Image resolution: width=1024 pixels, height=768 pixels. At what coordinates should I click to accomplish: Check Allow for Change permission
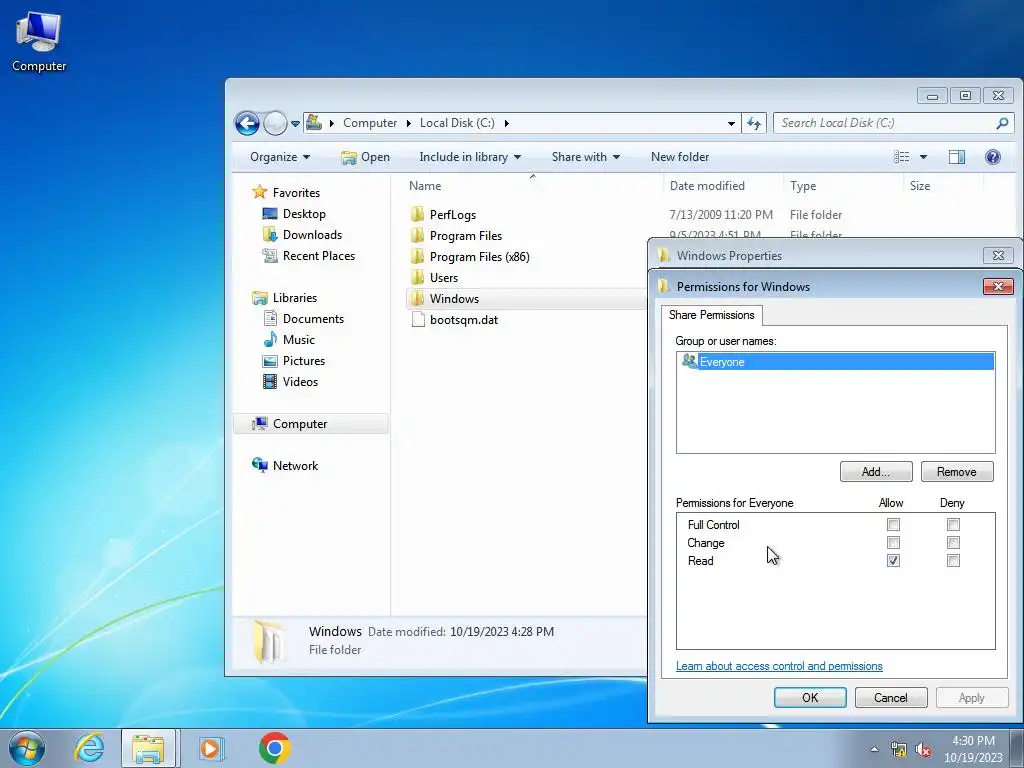coord(893,543)
